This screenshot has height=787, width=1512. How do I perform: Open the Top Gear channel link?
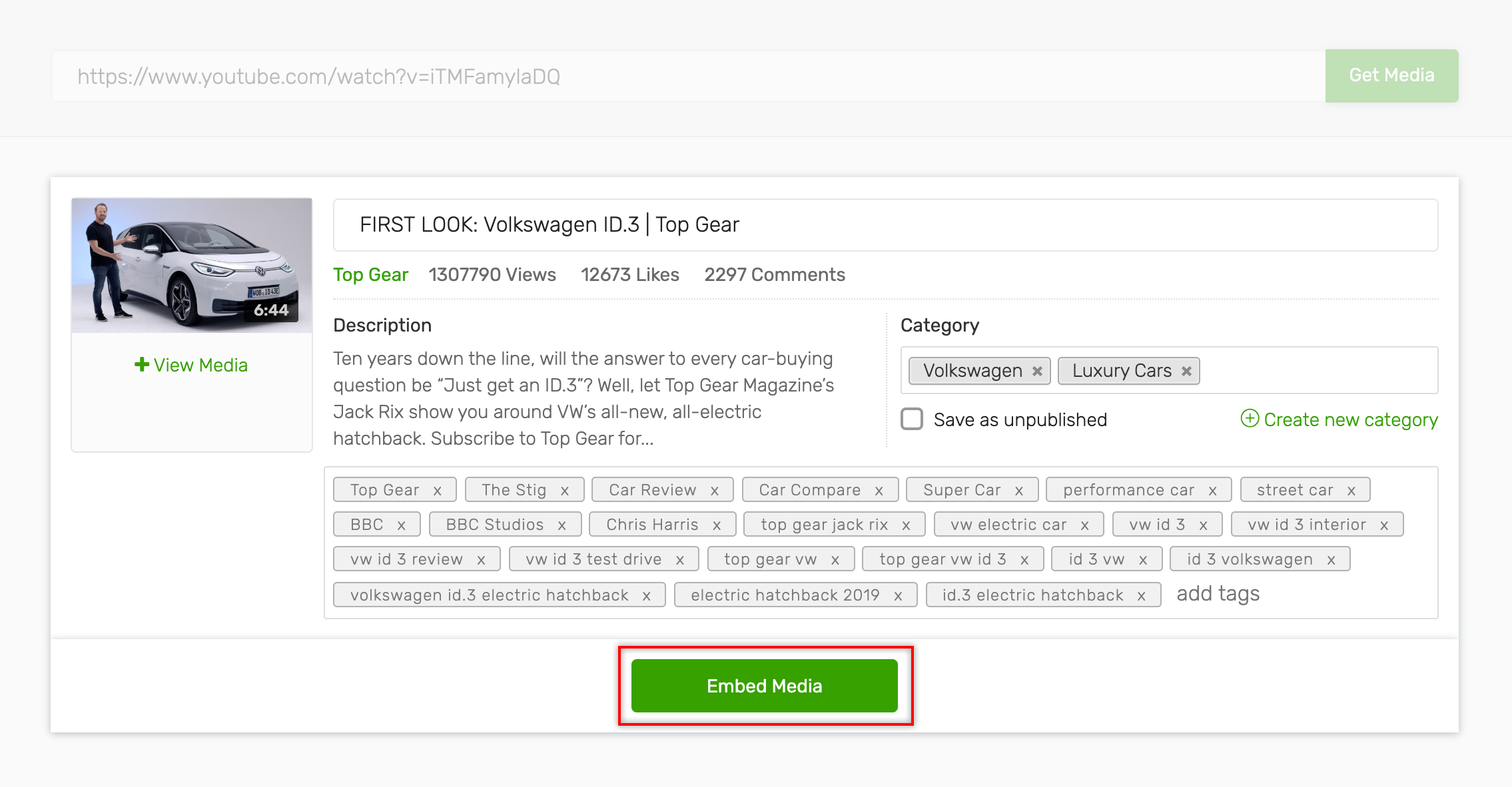pos(370,274)
